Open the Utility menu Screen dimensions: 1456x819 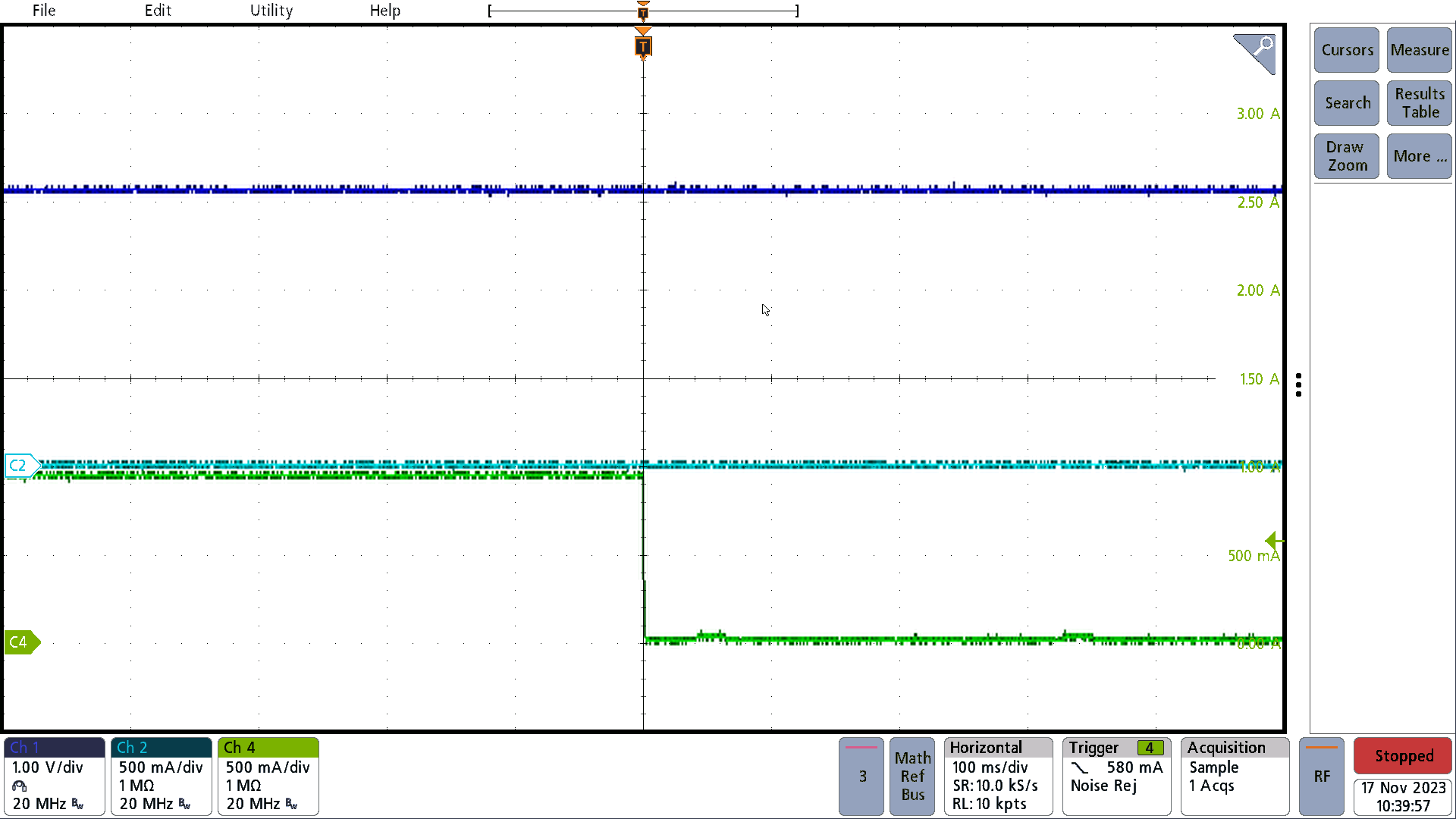pos(271,11)
